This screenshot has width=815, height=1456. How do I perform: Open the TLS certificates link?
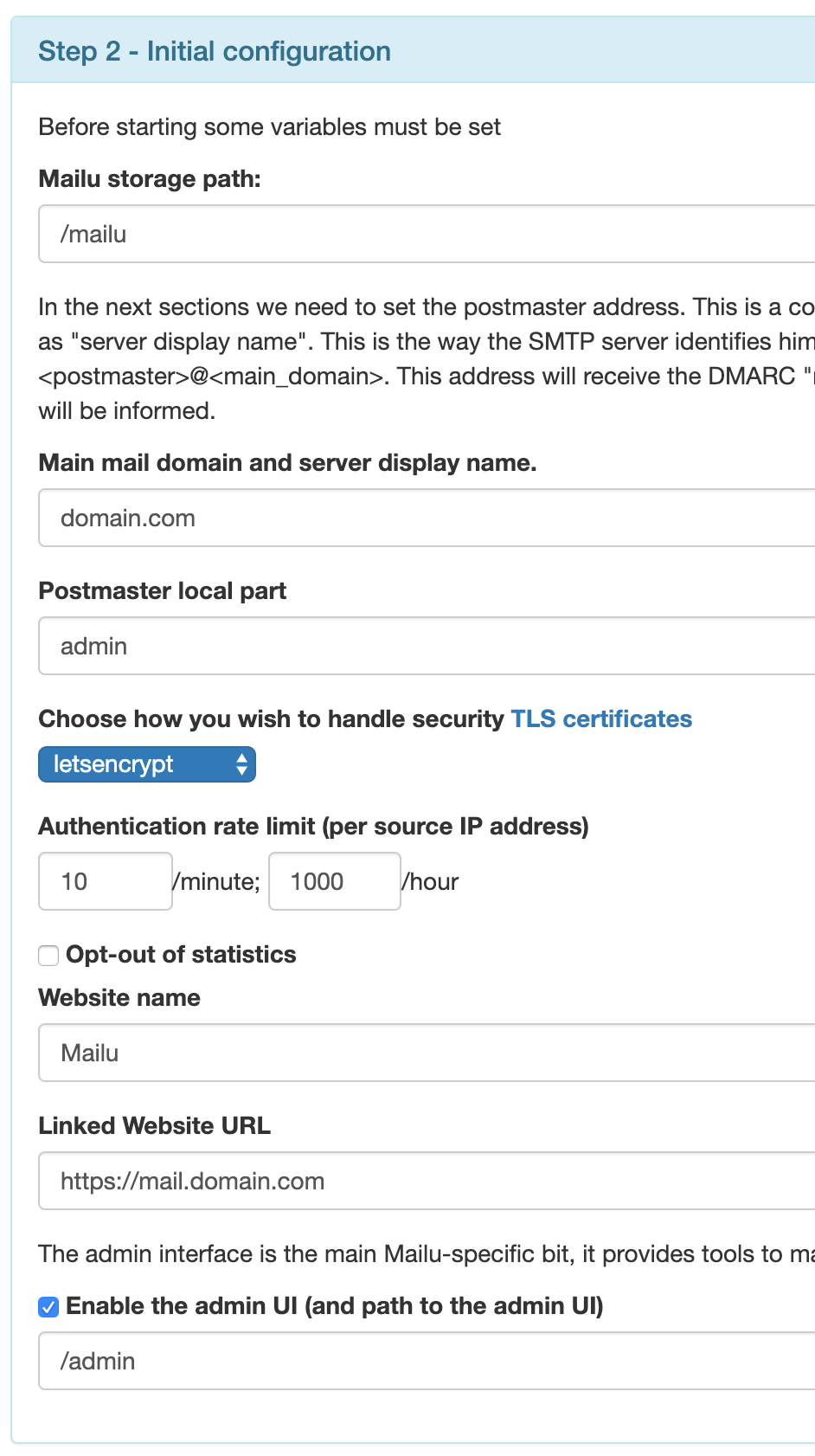[x=601, y=719]
